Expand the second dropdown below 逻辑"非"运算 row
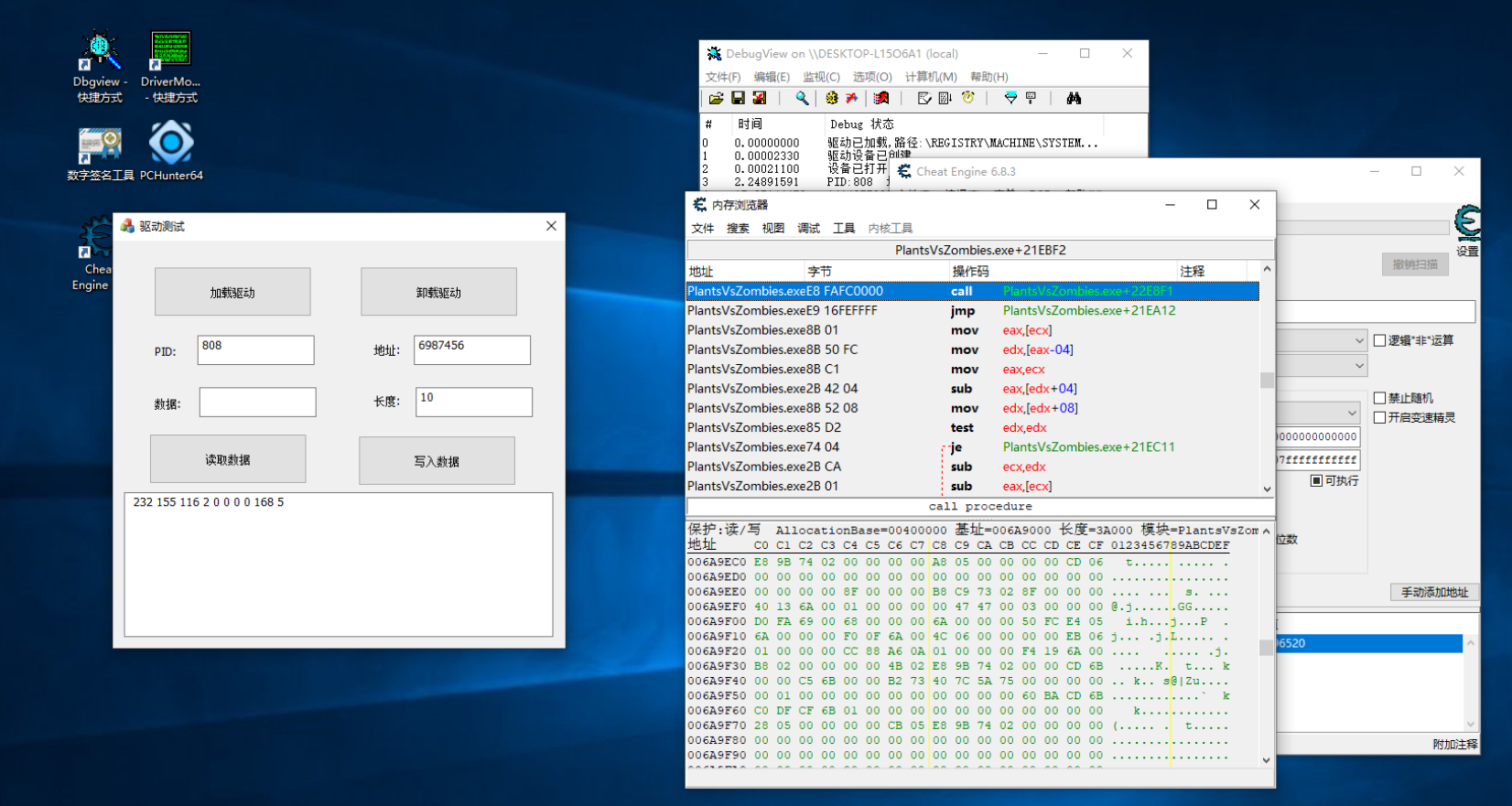 [1359, 366]
